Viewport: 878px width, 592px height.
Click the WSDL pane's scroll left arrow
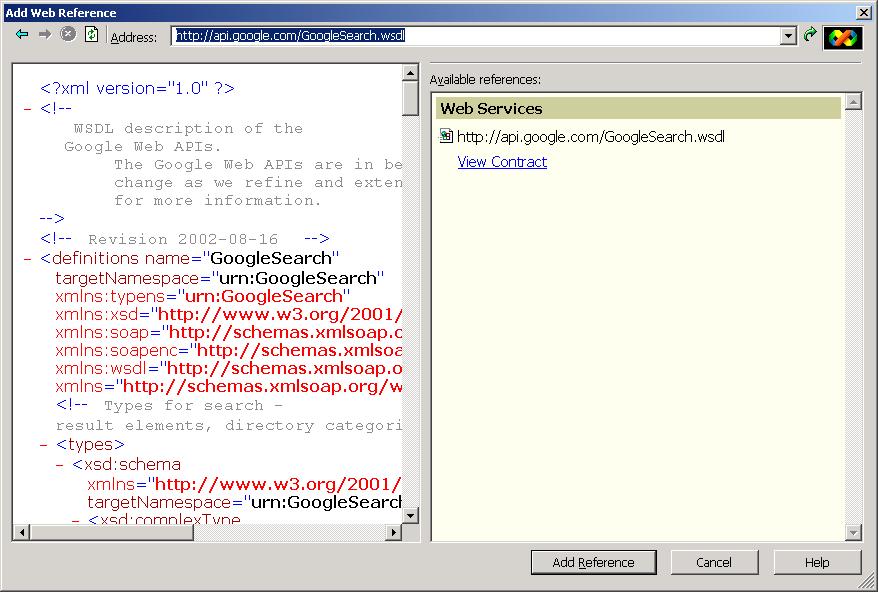pos(22,532)
